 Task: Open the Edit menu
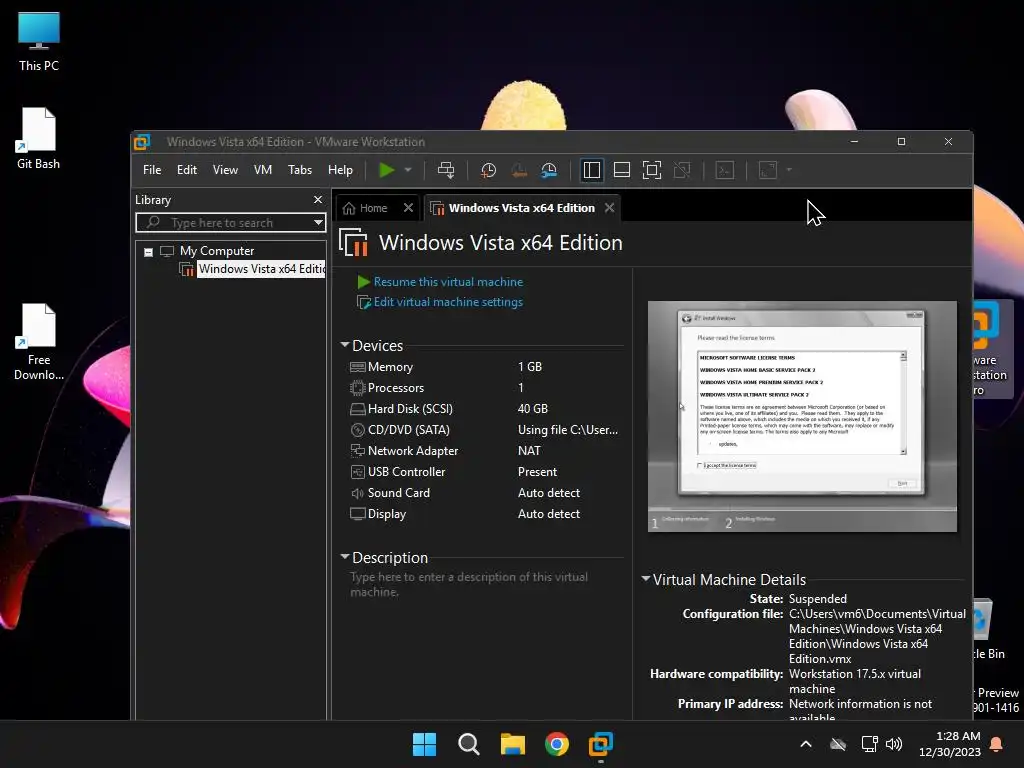tap(187, 170)
